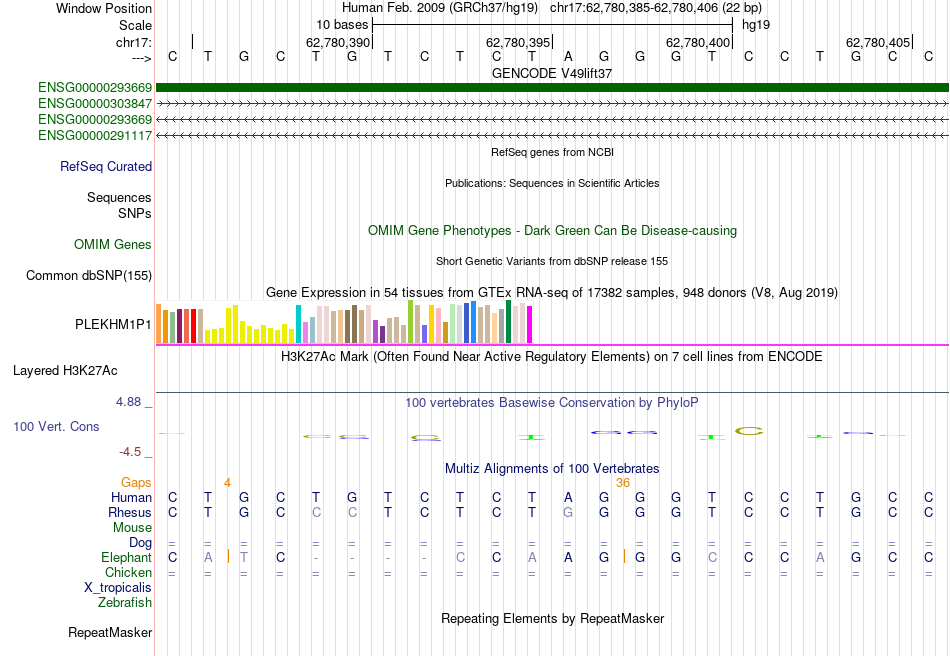Click the orange gap count 4
The height and width of the screenshot is (656, 950).
(227, 483)
